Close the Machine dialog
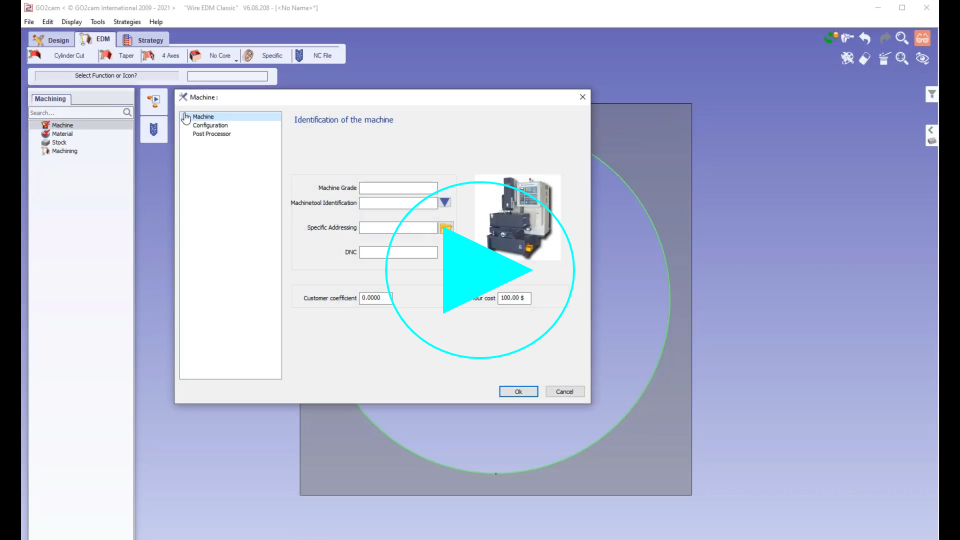Viewport: 960px width, 540px height. [x=582, y=97]
